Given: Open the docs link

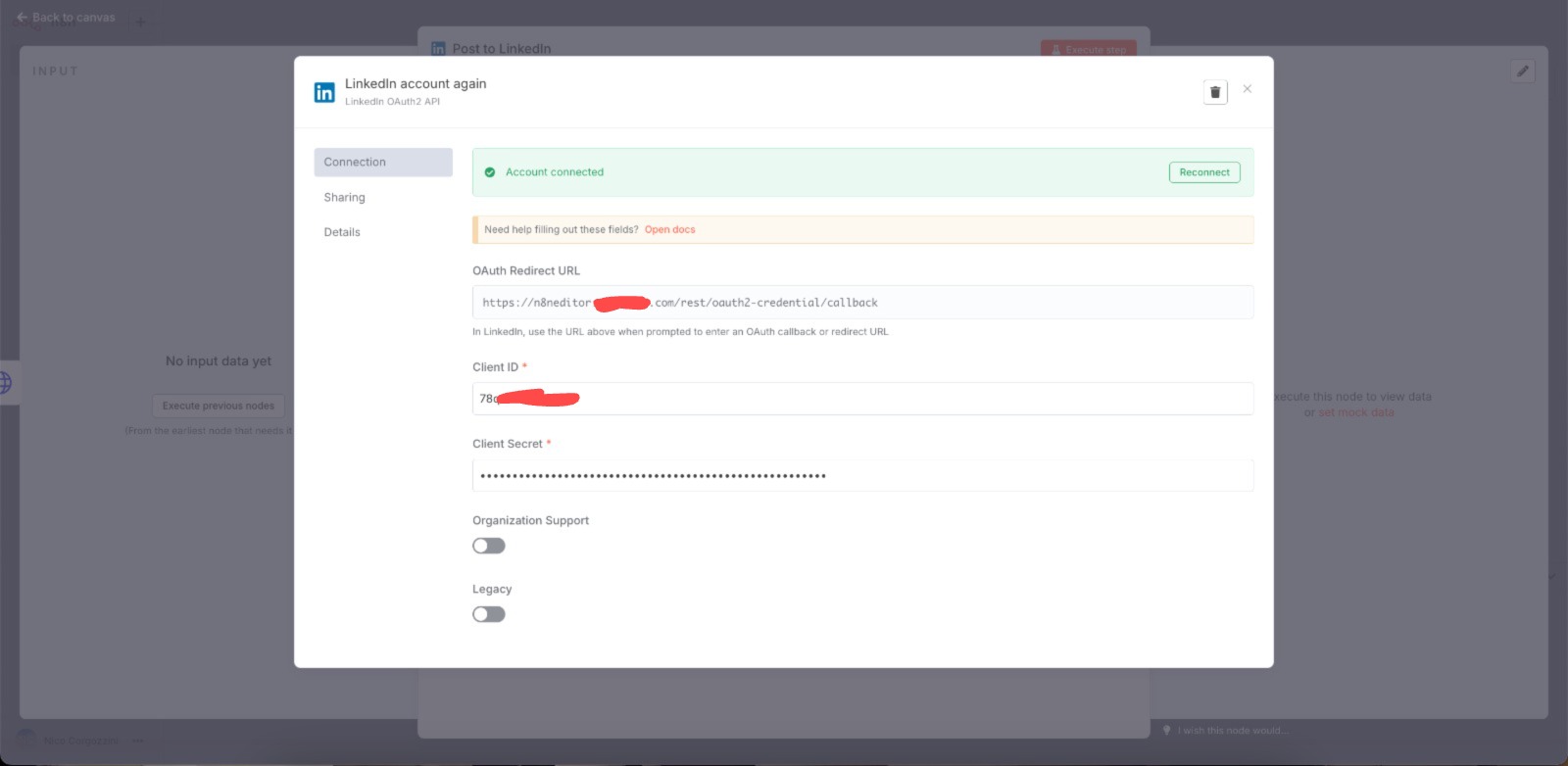Looking at the screenshot, I should click(x=669, y=230).
